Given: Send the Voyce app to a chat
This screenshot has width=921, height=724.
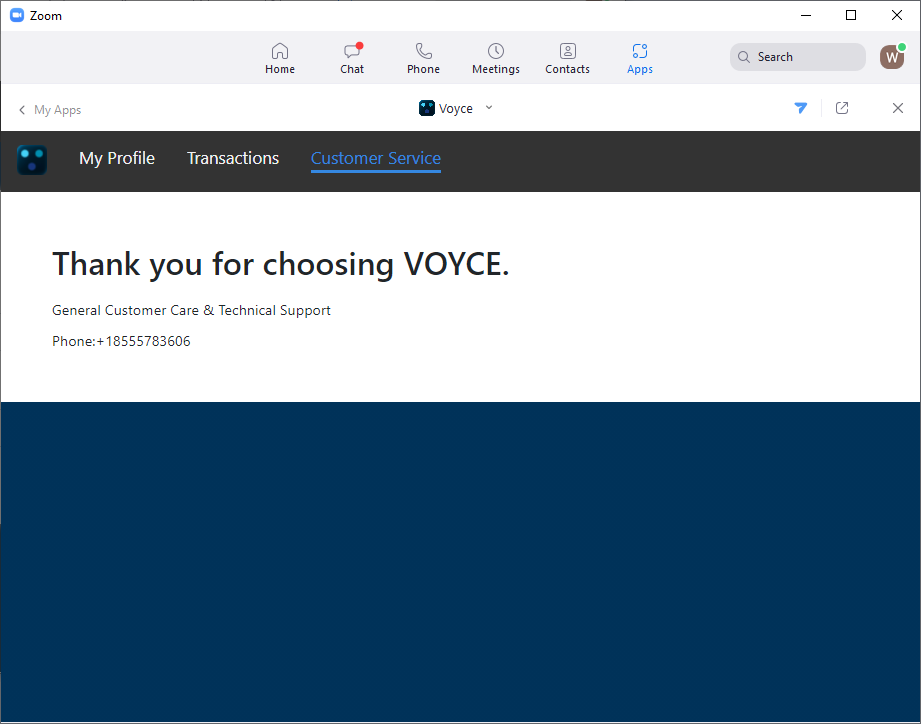Looking at the screenshot, I should 801,108.
